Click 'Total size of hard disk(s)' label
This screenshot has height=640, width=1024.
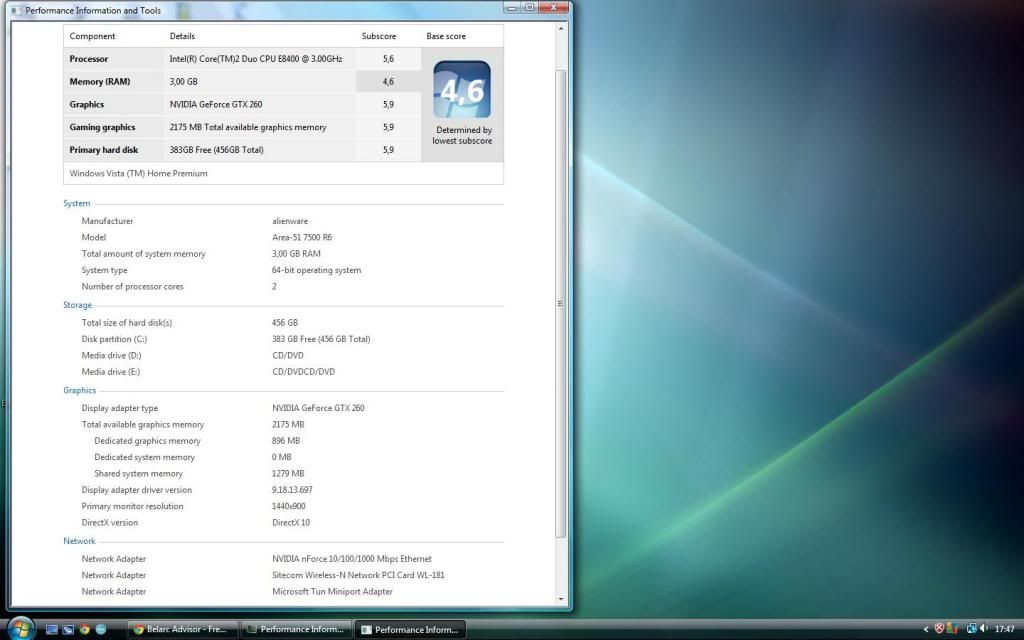(x=127, y=323)
